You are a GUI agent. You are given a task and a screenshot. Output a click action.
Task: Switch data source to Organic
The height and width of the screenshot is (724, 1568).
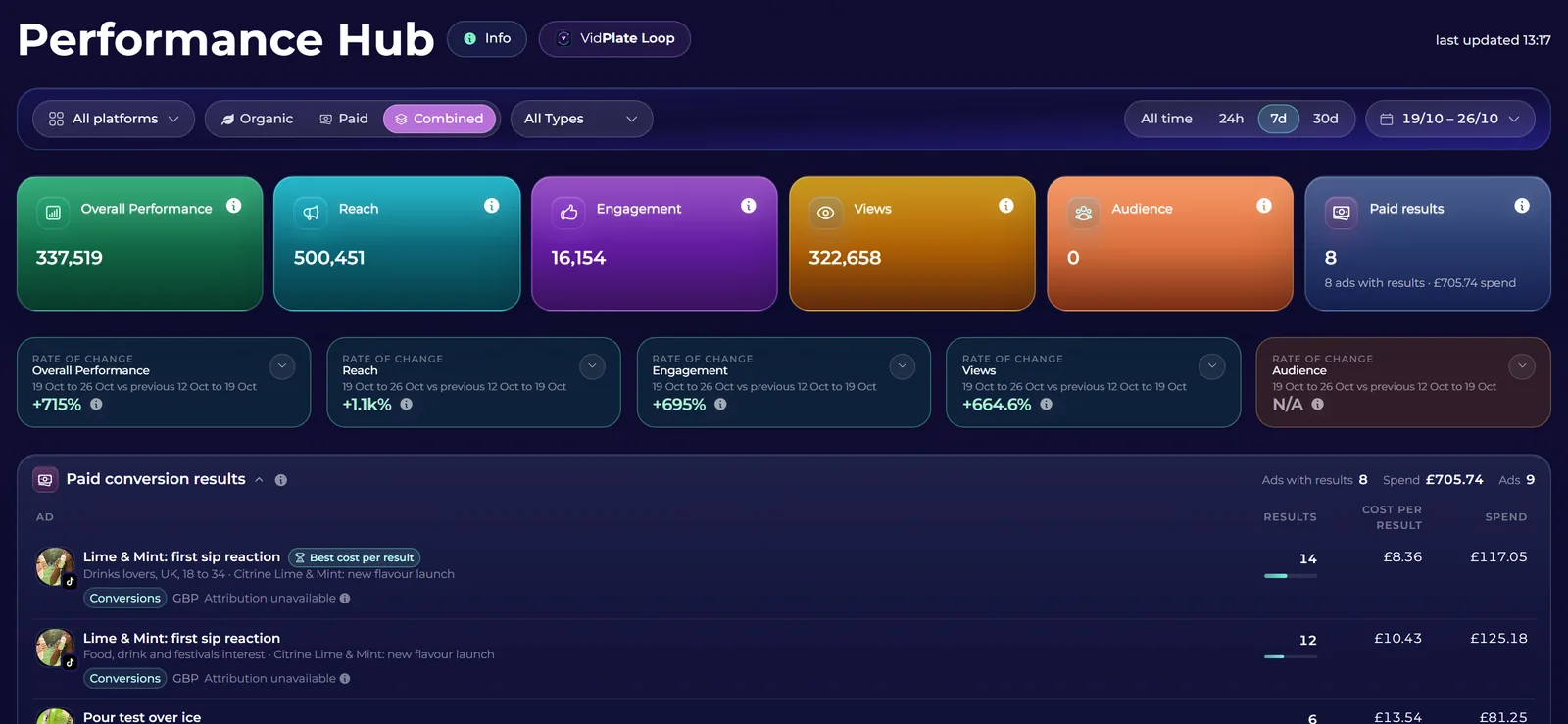tap(257, 119)
